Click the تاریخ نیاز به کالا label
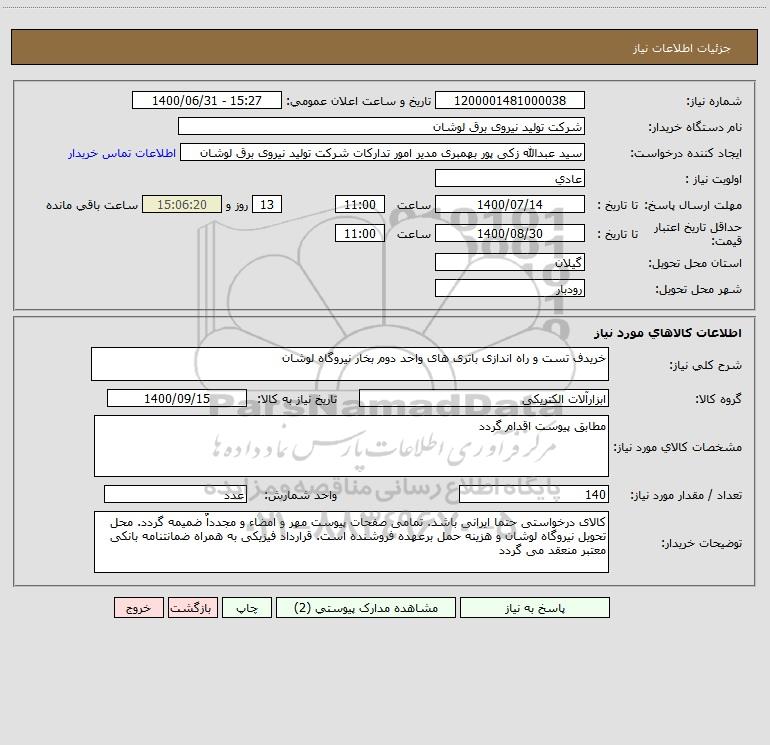The width and height of the screenshot is (770, 745). [x=298, y=399]
